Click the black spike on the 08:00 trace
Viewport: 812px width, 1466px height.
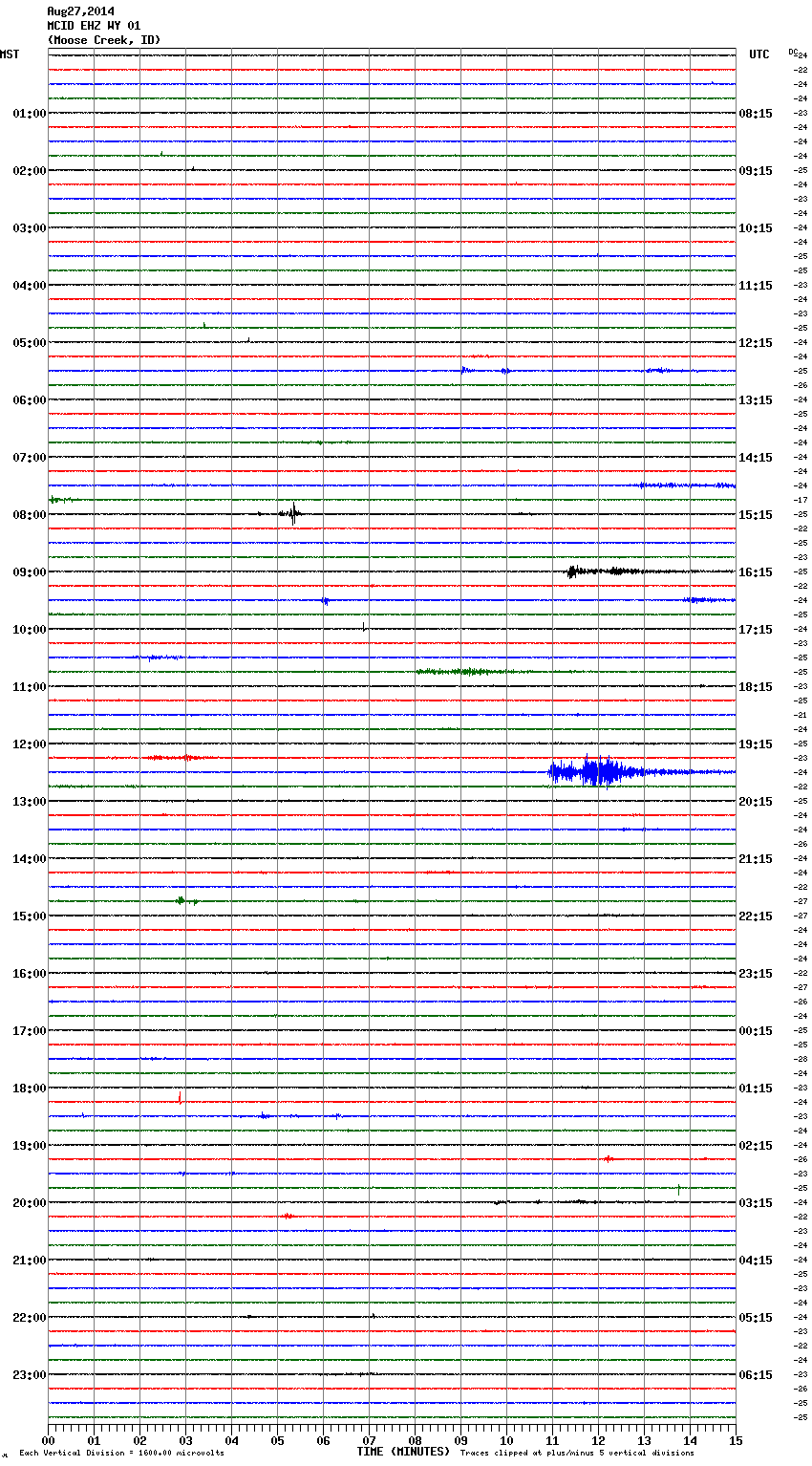point(292,513)
